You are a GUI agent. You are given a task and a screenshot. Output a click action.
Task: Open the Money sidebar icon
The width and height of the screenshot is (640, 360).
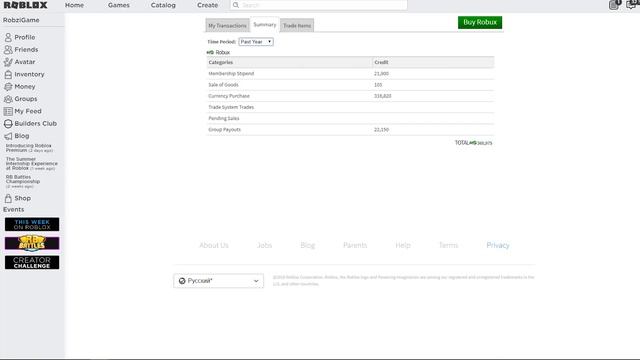(x=8, y=87)
